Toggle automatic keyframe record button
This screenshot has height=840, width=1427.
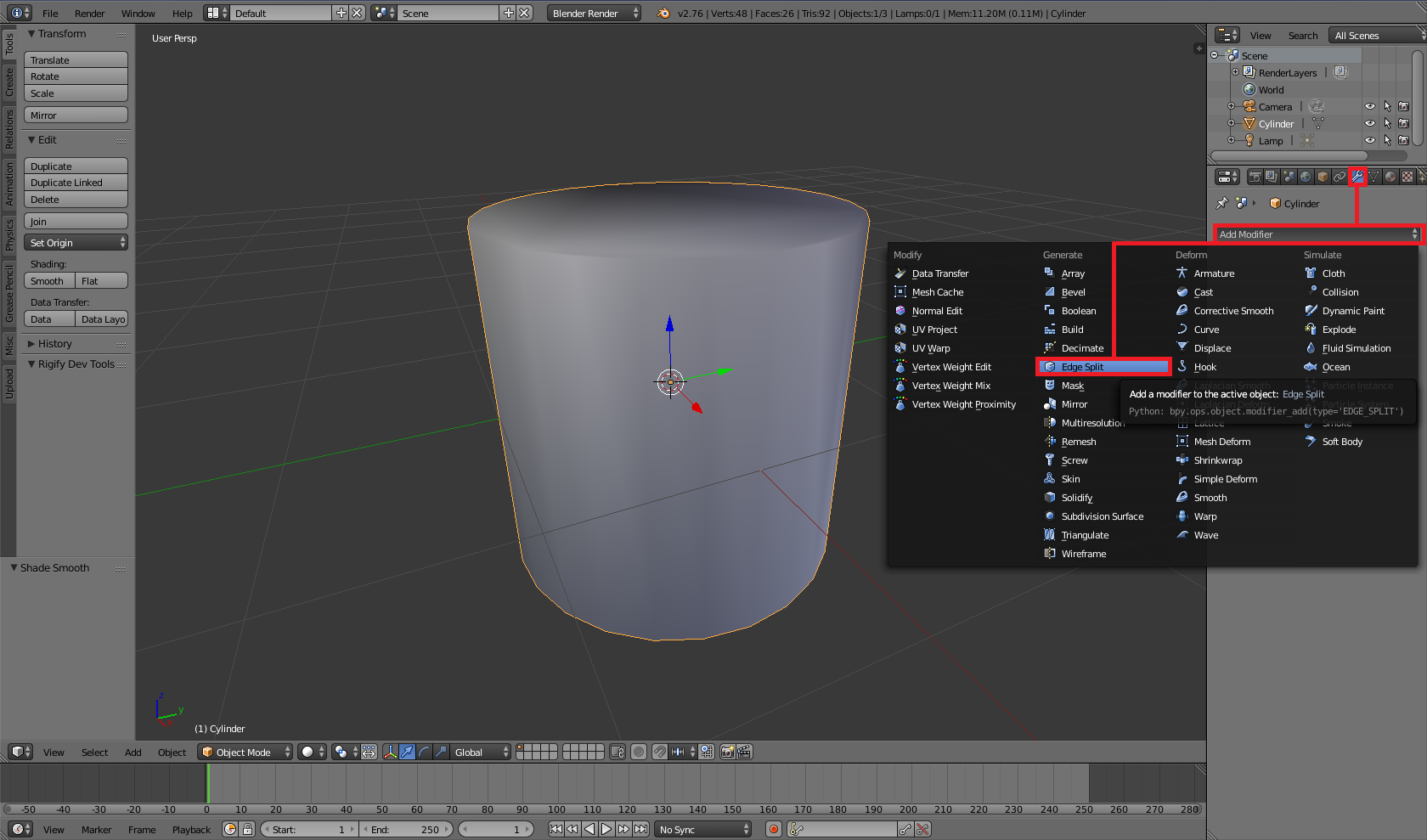774,829
